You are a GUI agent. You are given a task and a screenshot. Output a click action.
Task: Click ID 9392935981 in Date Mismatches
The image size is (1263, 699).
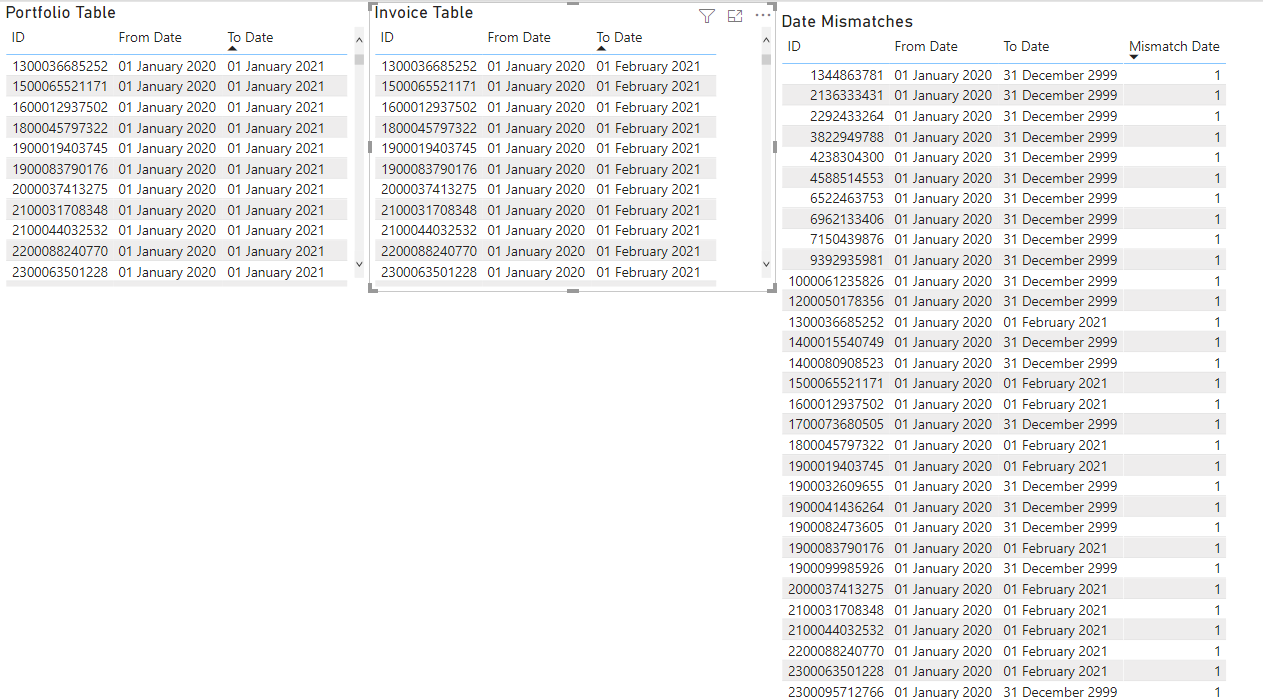[x=847, y=260]
